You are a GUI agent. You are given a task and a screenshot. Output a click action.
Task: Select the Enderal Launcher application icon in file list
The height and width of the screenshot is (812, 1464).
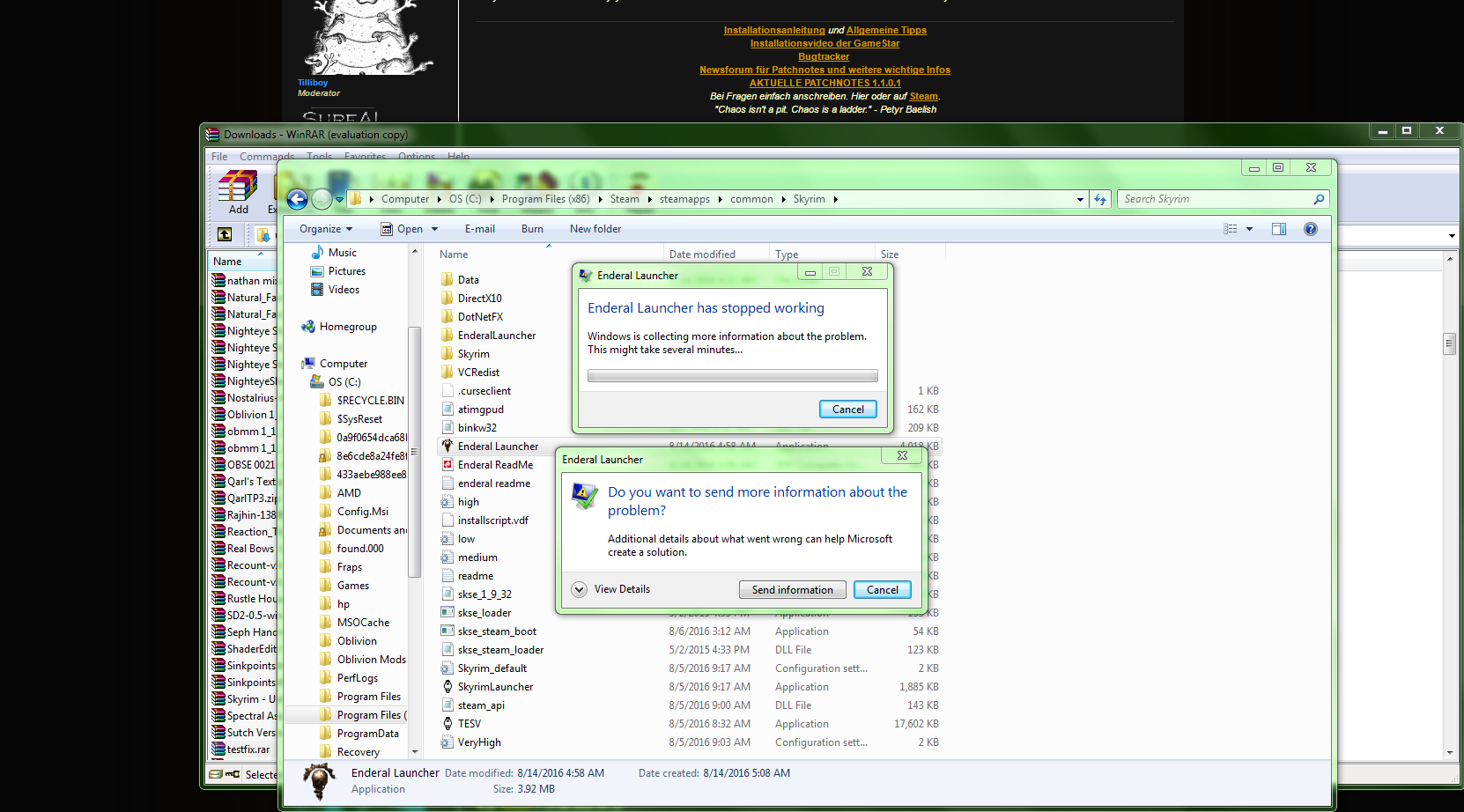[x=447, y=447]
